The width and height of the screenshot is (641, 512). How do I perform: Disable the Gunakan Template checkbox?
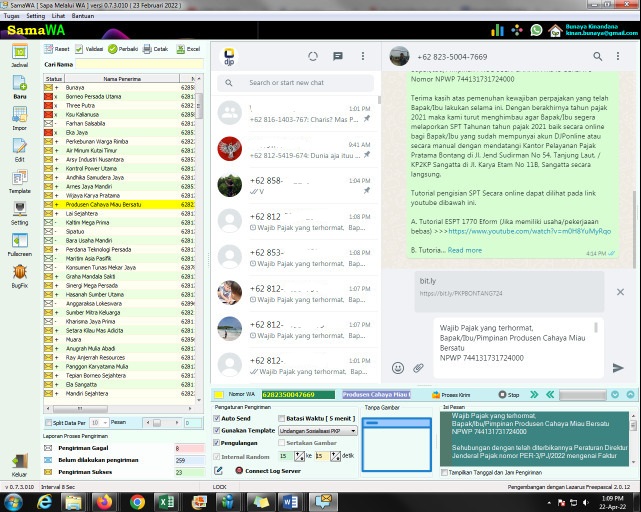point(217,430)
